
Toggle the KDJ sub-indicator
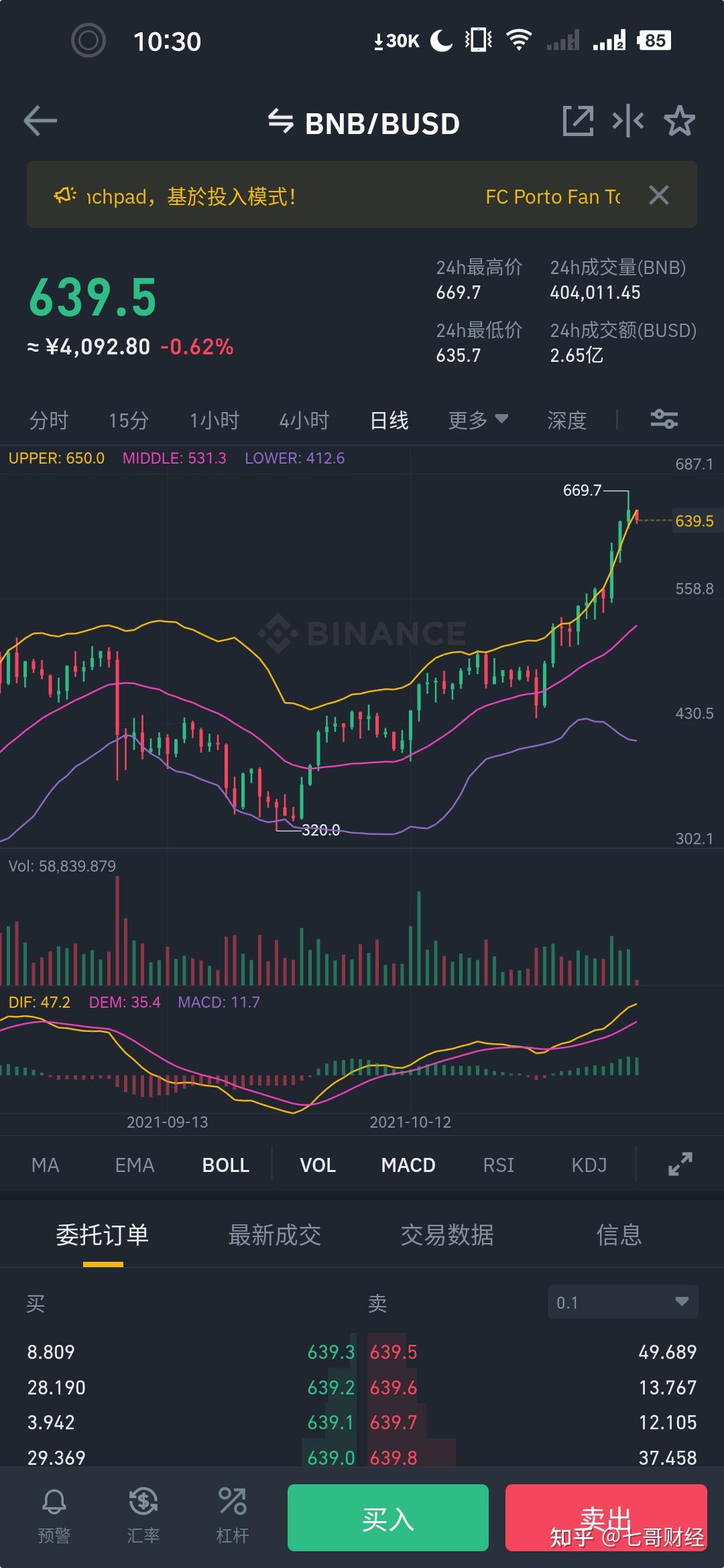(x=589, y=1165)
